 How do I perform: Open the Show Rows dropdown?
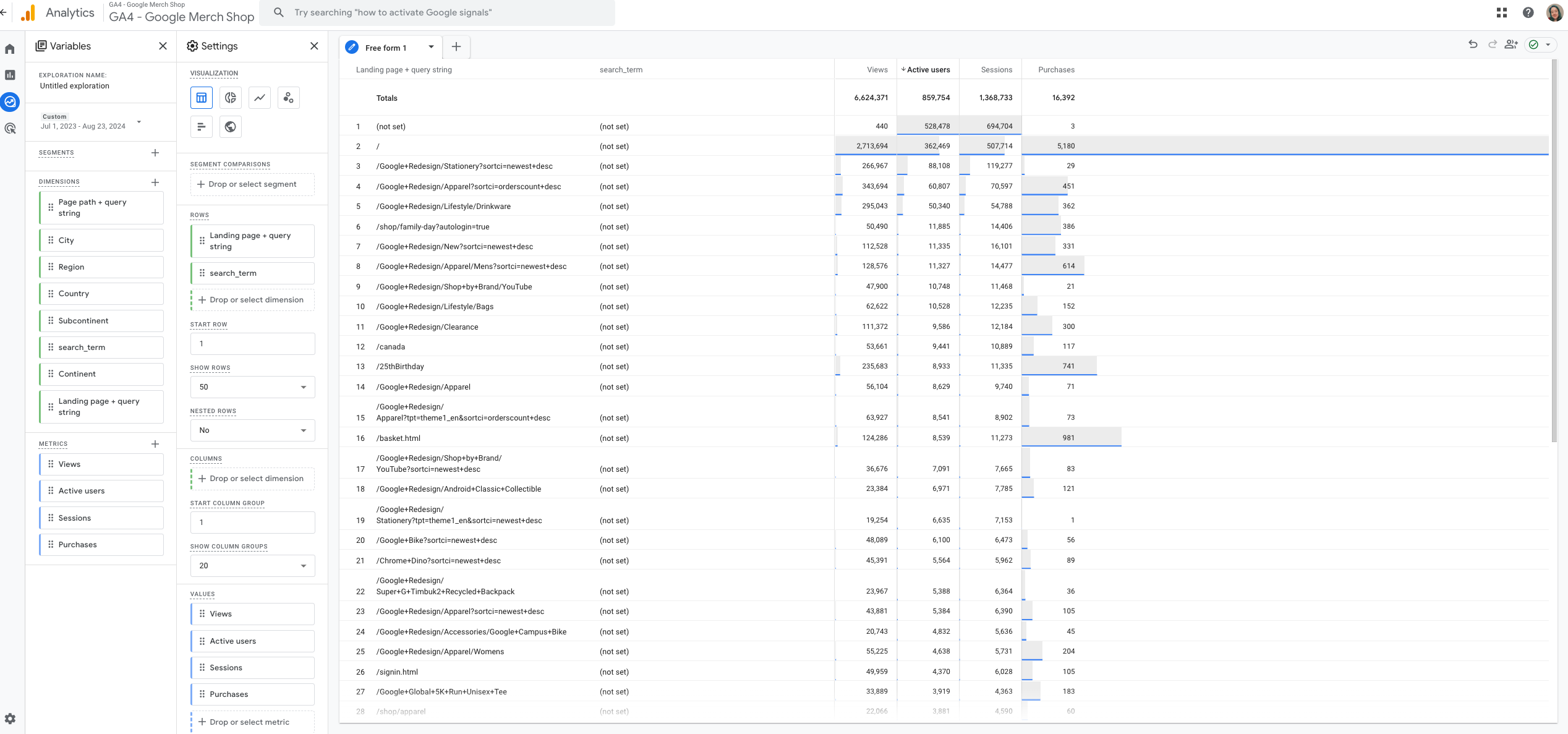point(253,387)
